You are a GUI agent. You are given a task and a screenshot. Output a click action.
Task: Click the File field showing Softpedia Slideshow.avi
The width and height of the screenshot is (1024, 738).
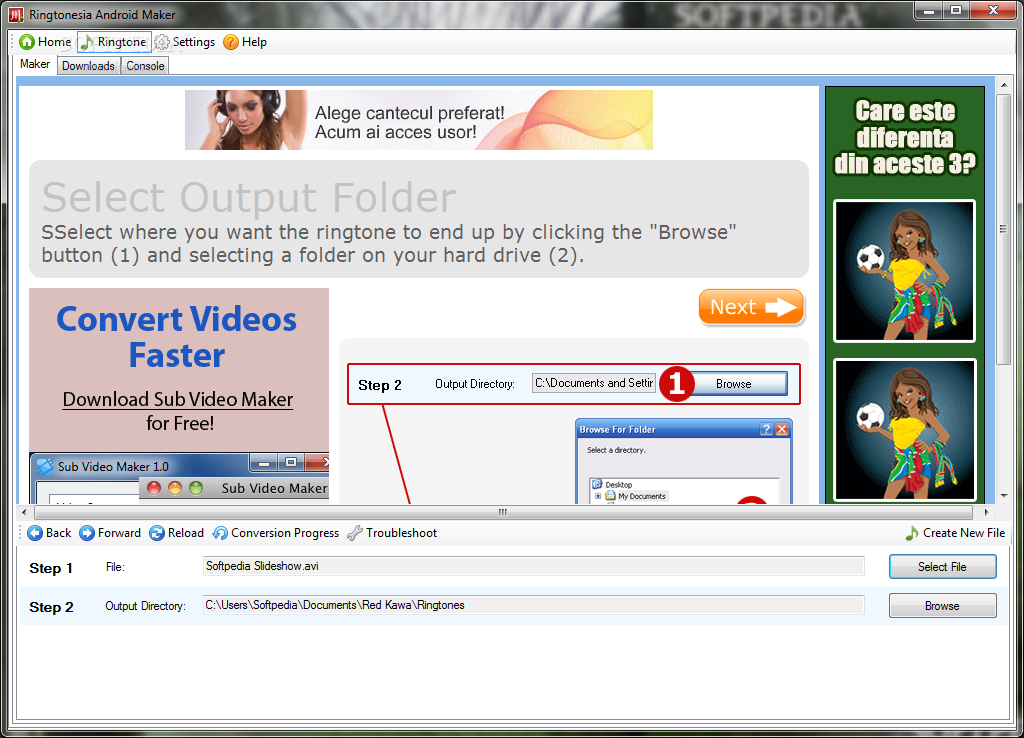click(534, 566)
